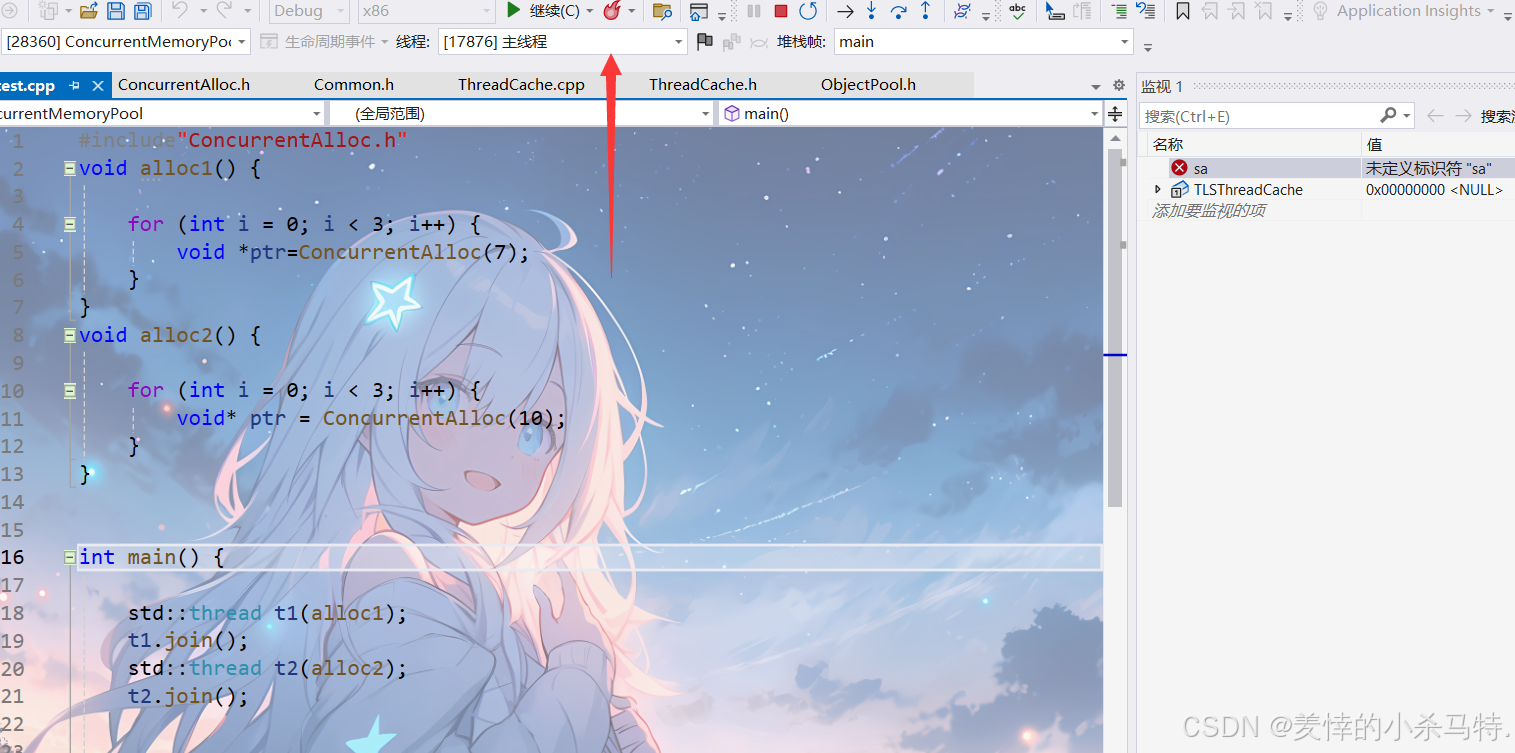Collapse the first for loop outline
1515x753 pixels.
69,224
